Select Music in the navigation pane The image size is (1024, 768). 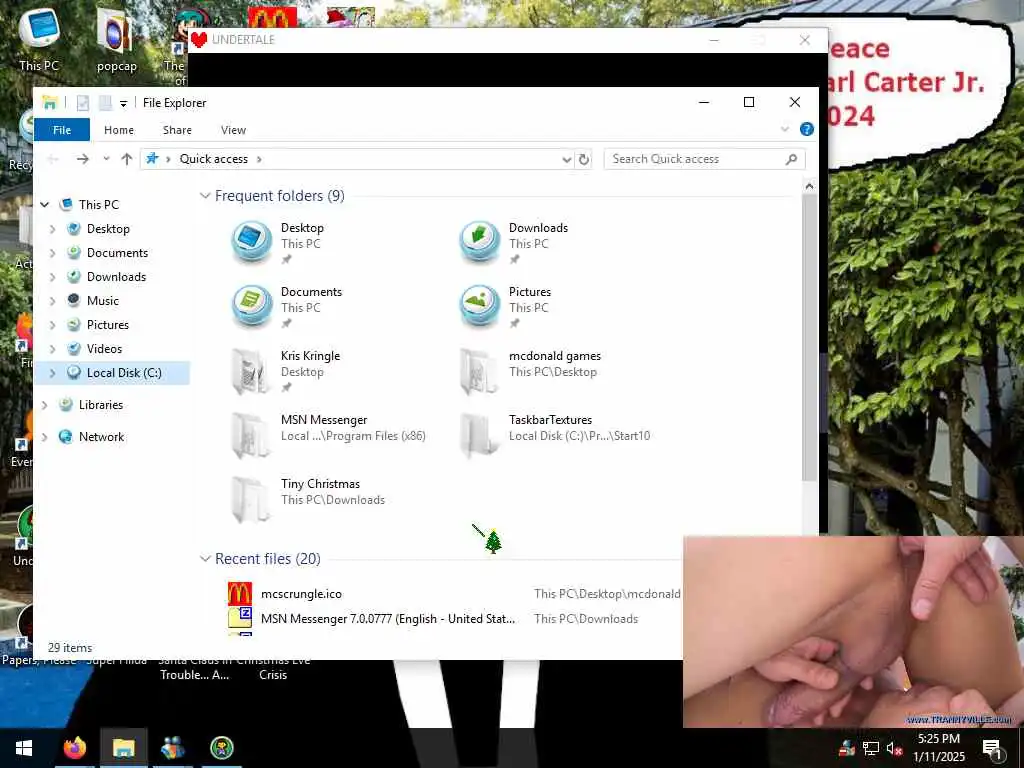point(103,300)
